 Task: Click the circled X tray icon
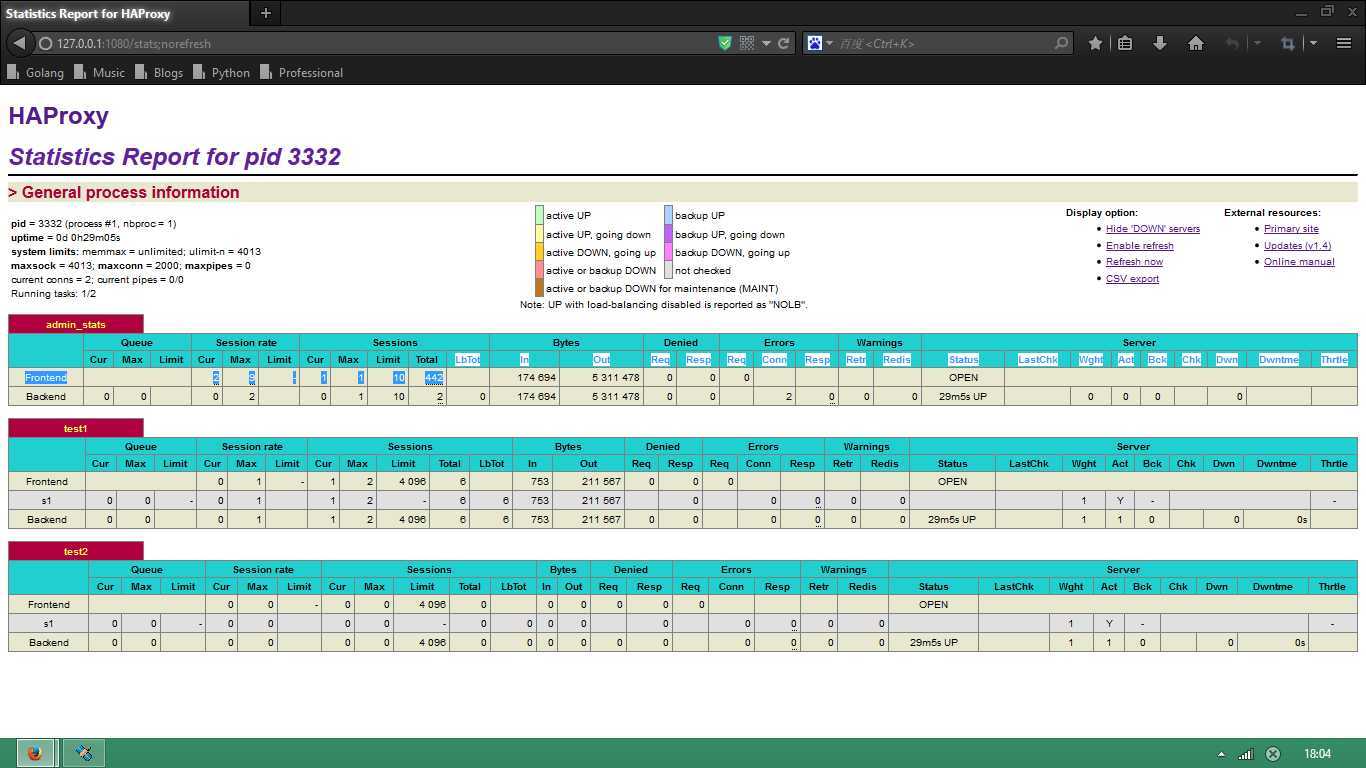1273,754
